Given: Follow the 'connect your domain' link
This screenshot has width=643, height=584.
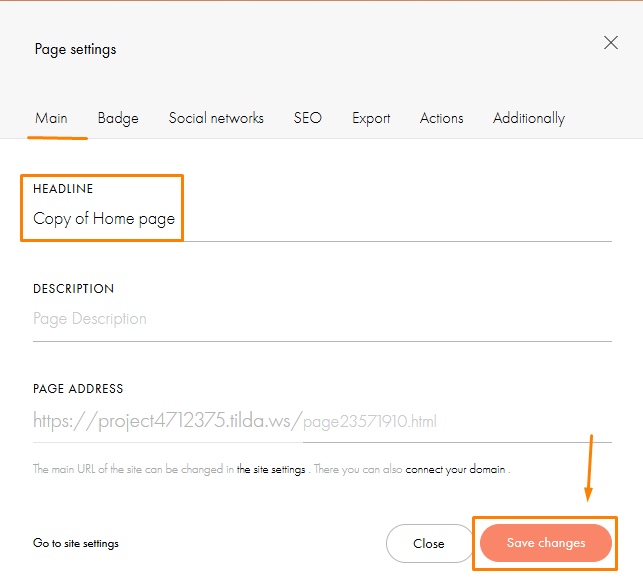Looking at the screenshot, I should [x=455, y=469].
